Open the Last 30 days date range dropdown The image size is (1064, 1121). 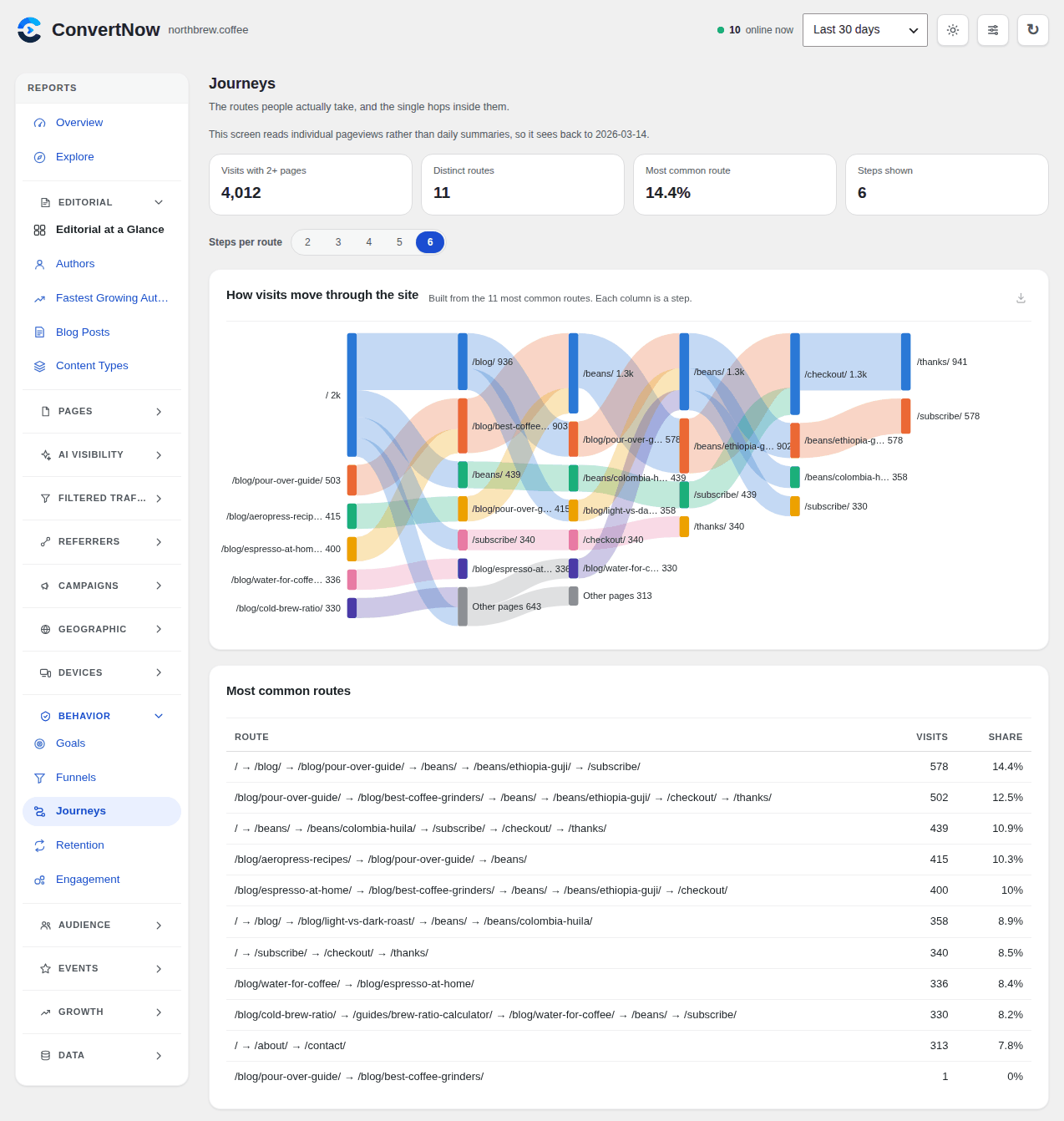865,30
